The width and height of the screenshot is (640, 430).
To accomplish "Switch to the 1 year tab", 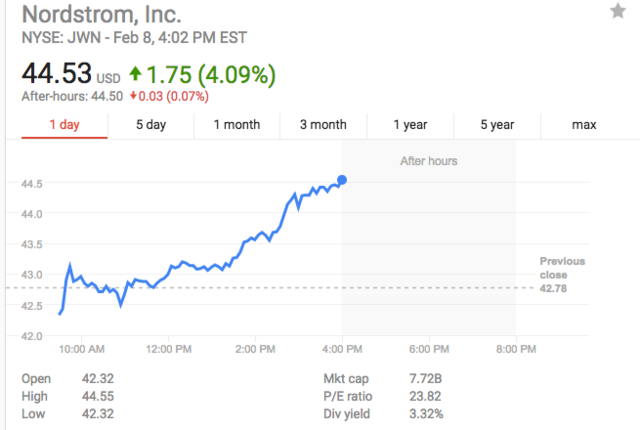I will [x=410, y=125].
